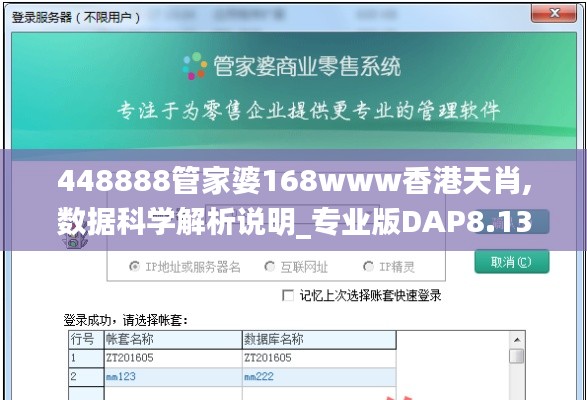Screen dimensions: 587x400
Task: Sort by 数据库名称 column header
Action: tap(319, 340)
